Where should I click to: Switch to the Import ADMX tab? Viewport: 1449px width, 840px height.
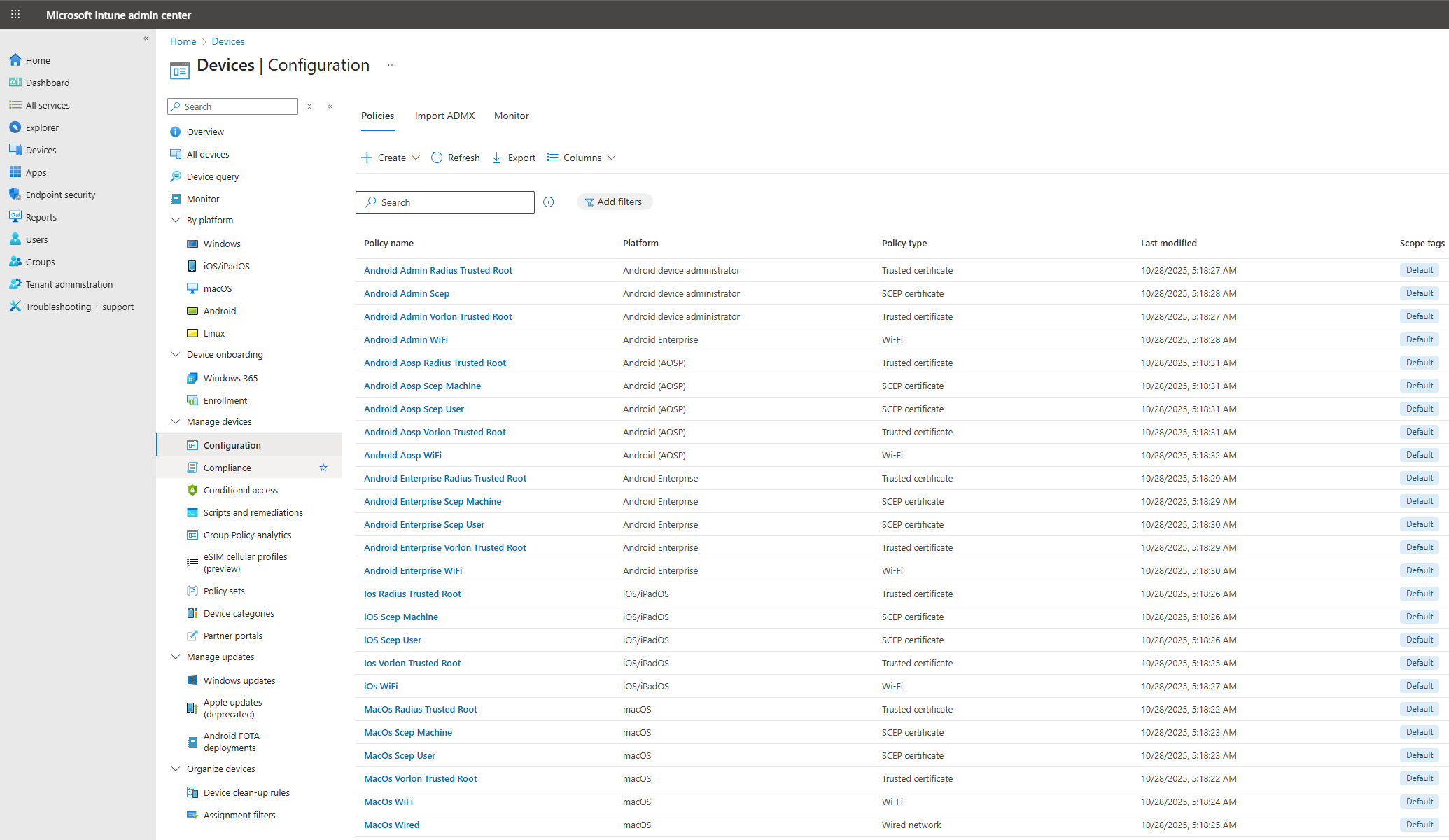(x=444, y=115)
